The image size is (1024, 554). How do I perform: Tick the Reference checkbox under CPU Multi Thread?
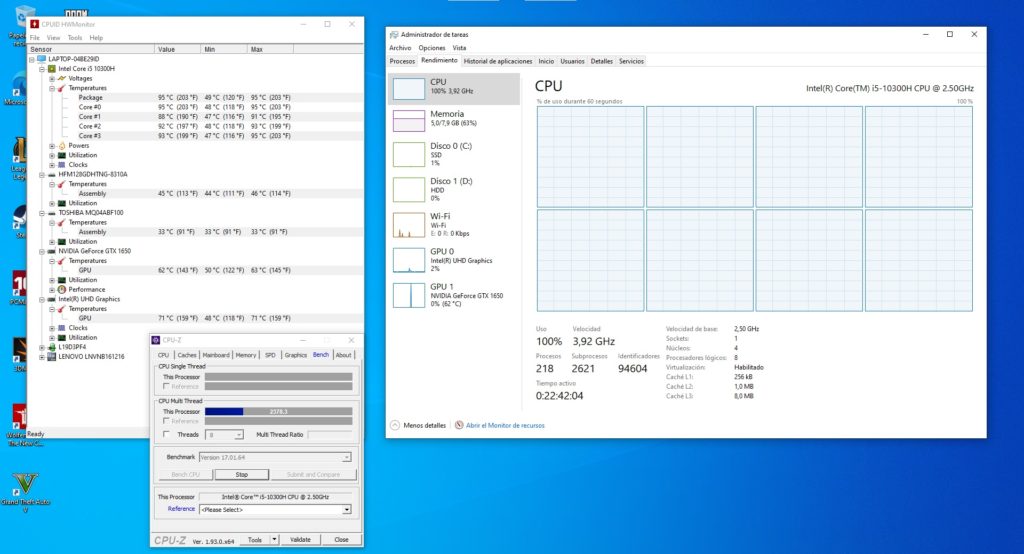tap(166, 421)
